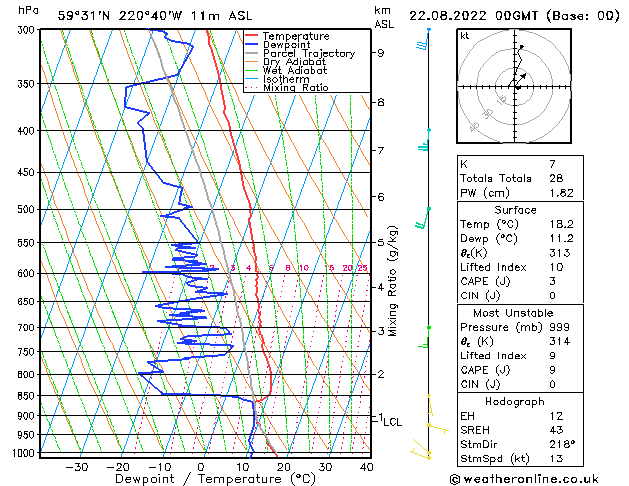Click the Totals Totals value 28
629x486 pixels.
tap(556, 178)
